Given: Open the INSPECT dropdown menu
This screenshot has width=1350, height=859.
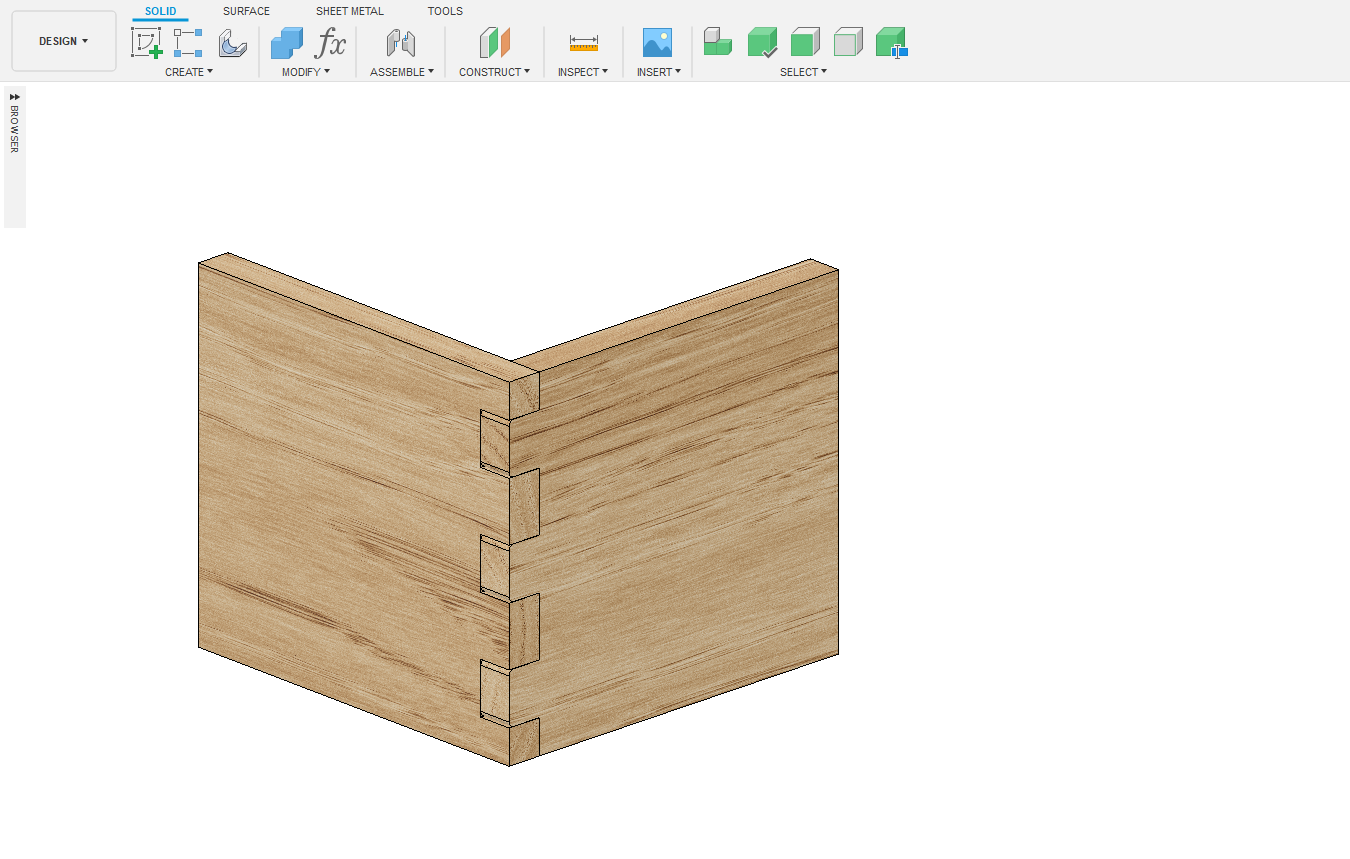Looking at the screenshot, I should [582, 72].
